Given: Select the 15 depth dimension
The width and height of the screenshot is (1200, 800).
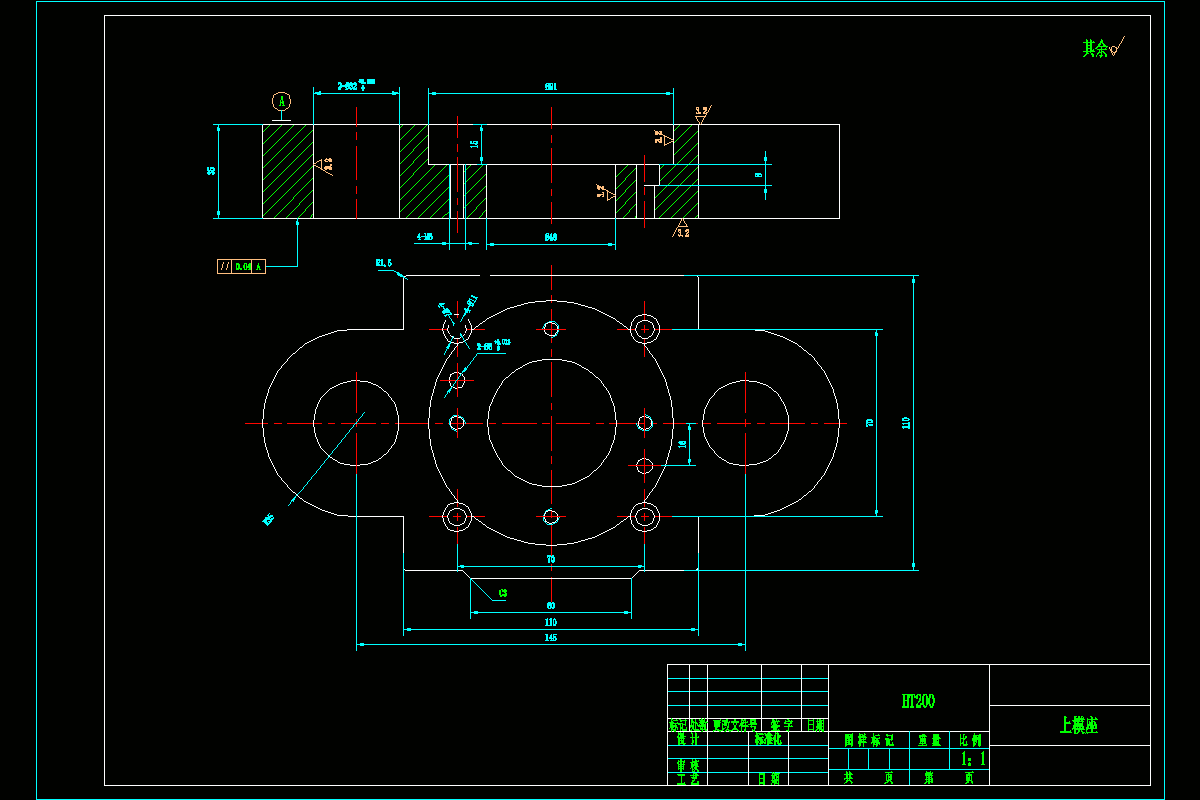Looking at the screenshot, I should click(x=474, y=144).
